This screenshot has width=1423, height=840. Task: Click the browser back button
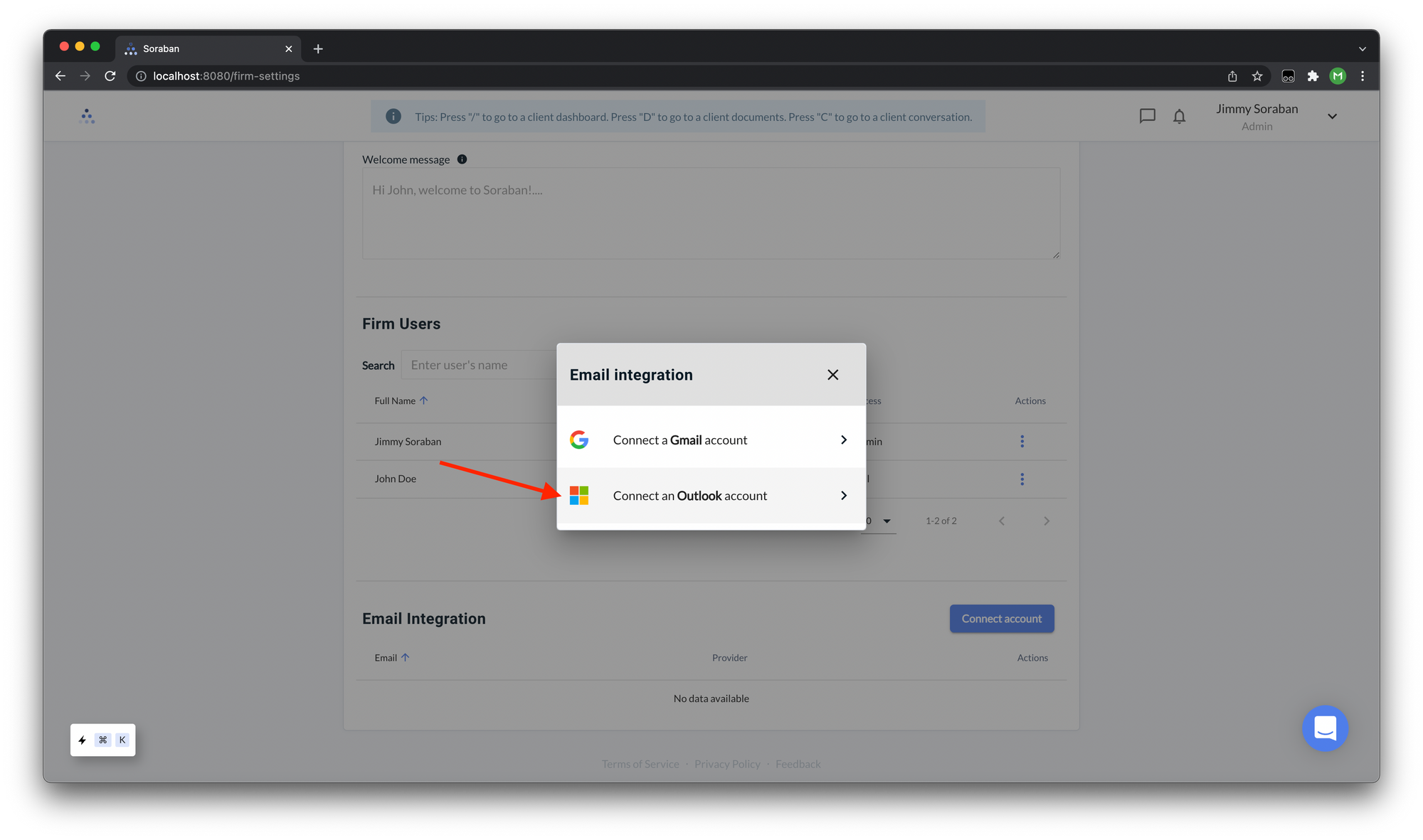coord(60,76)
